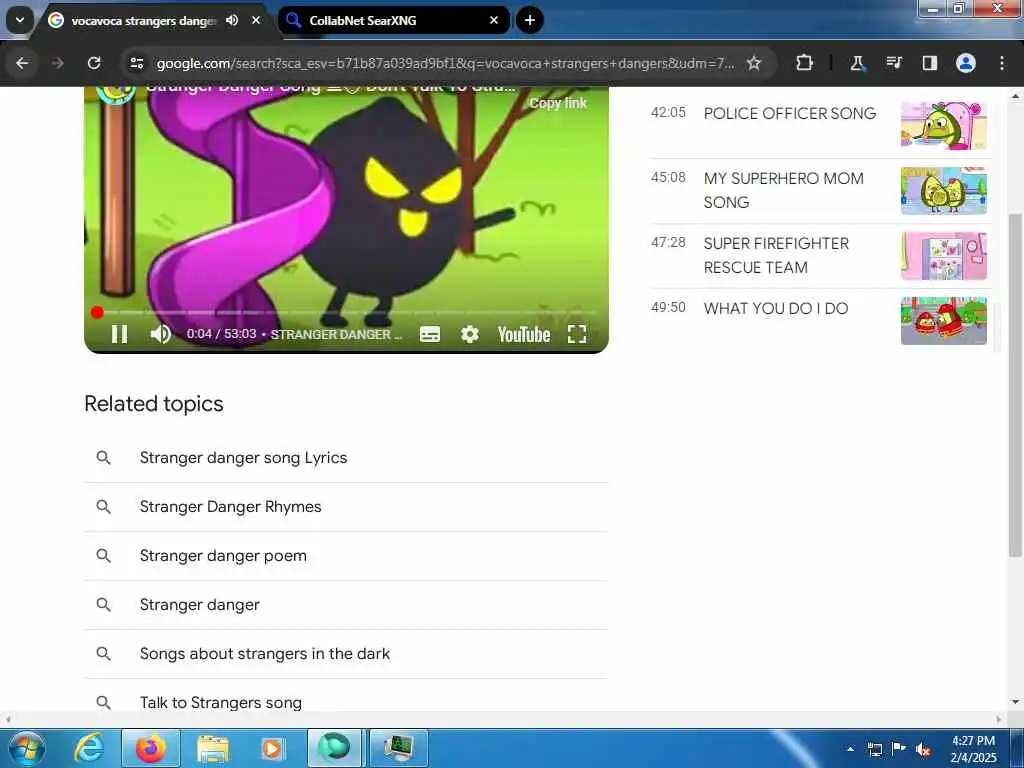This screenshot has height=768, width=1024.
Task: Open Windows Start menu
Action: [x=27, y=748]
